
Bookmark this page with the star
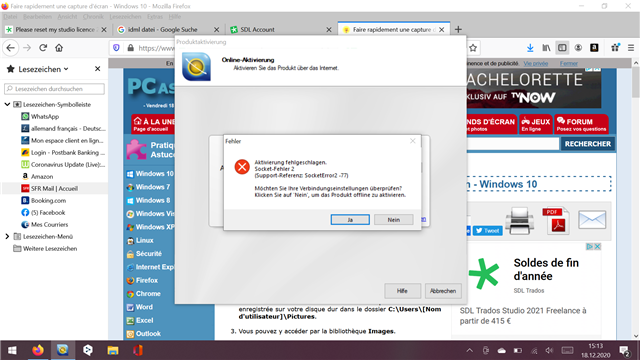[473, 48]
